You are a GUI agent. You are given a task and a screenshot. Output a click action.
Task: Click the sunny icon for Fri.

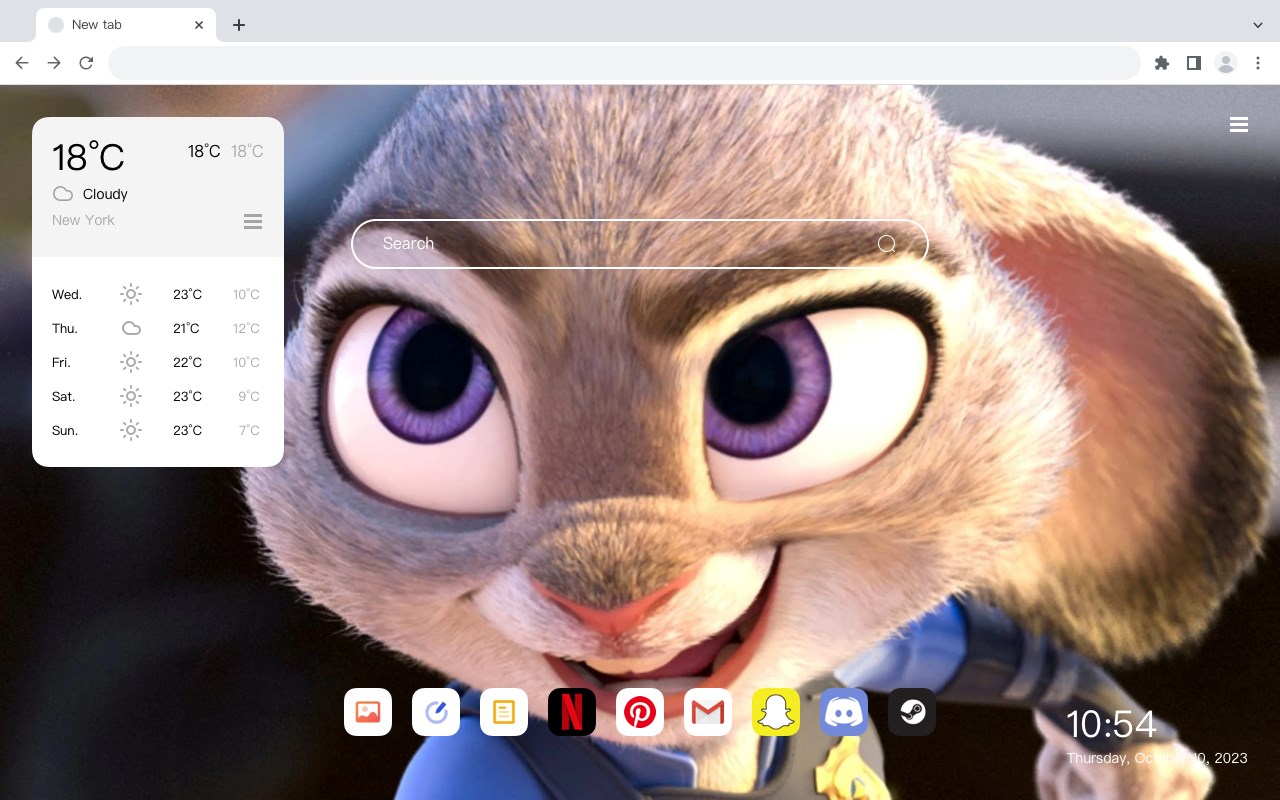click(131, 362)
